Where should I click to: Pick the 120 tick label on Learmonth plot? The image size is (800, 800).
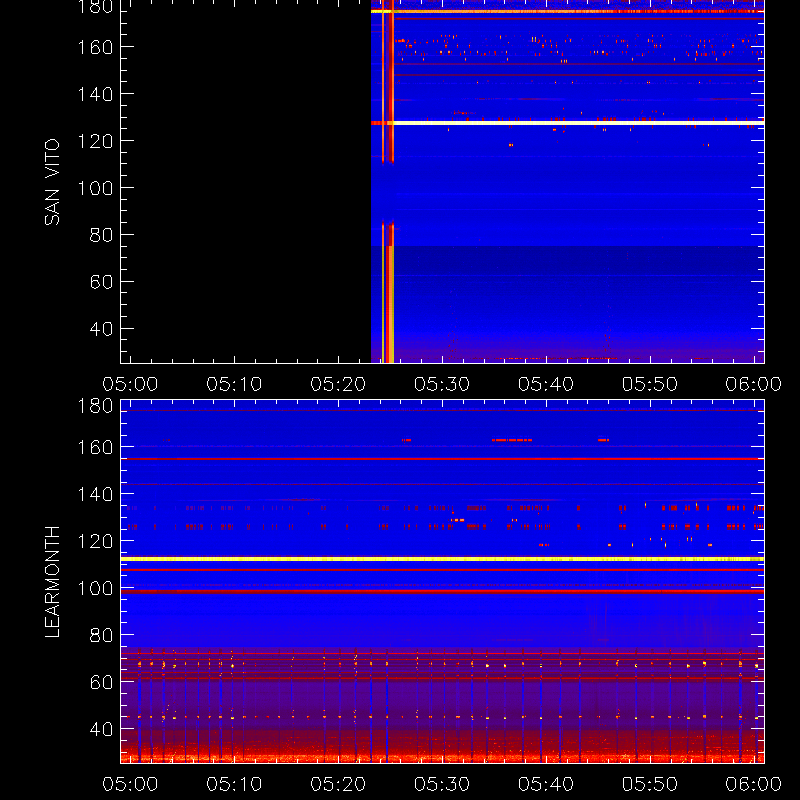95,541
